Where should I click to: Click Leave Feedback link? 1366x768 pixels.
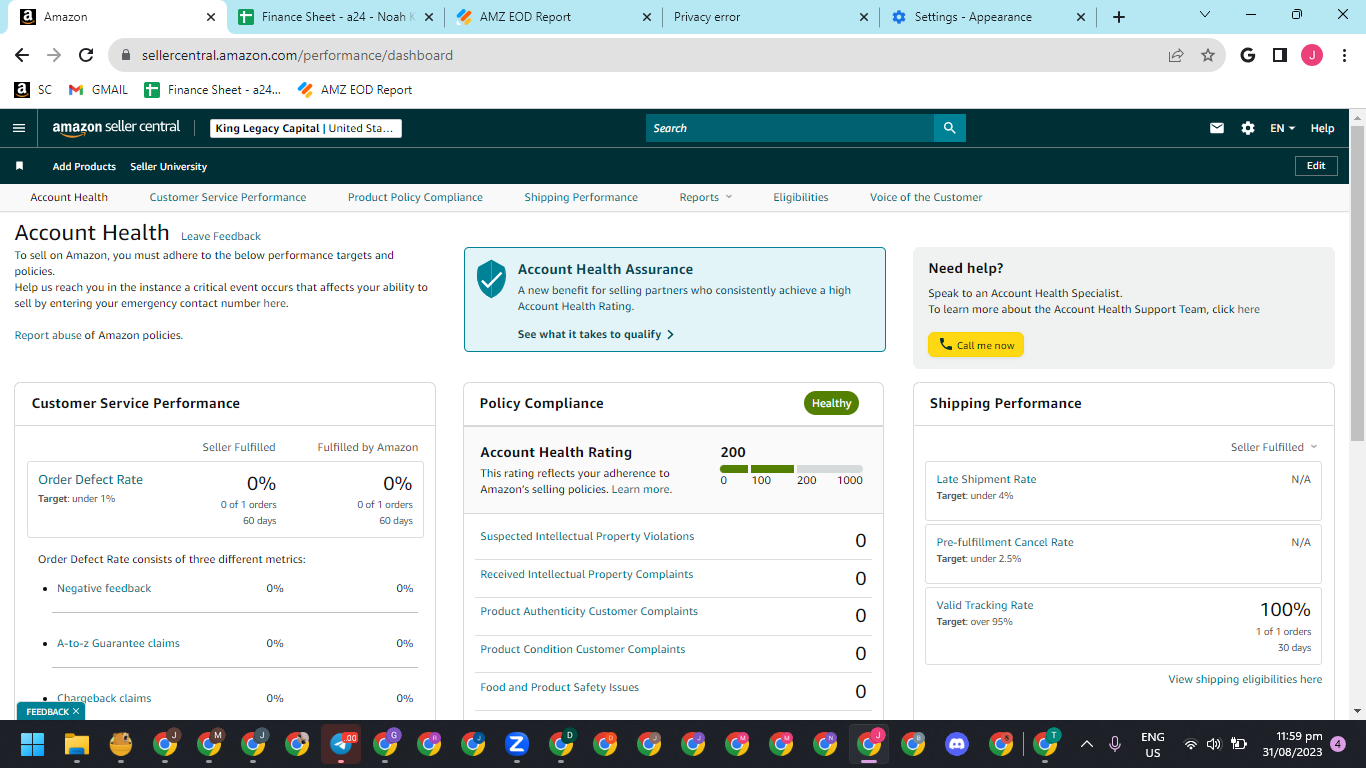pos(221,236)
